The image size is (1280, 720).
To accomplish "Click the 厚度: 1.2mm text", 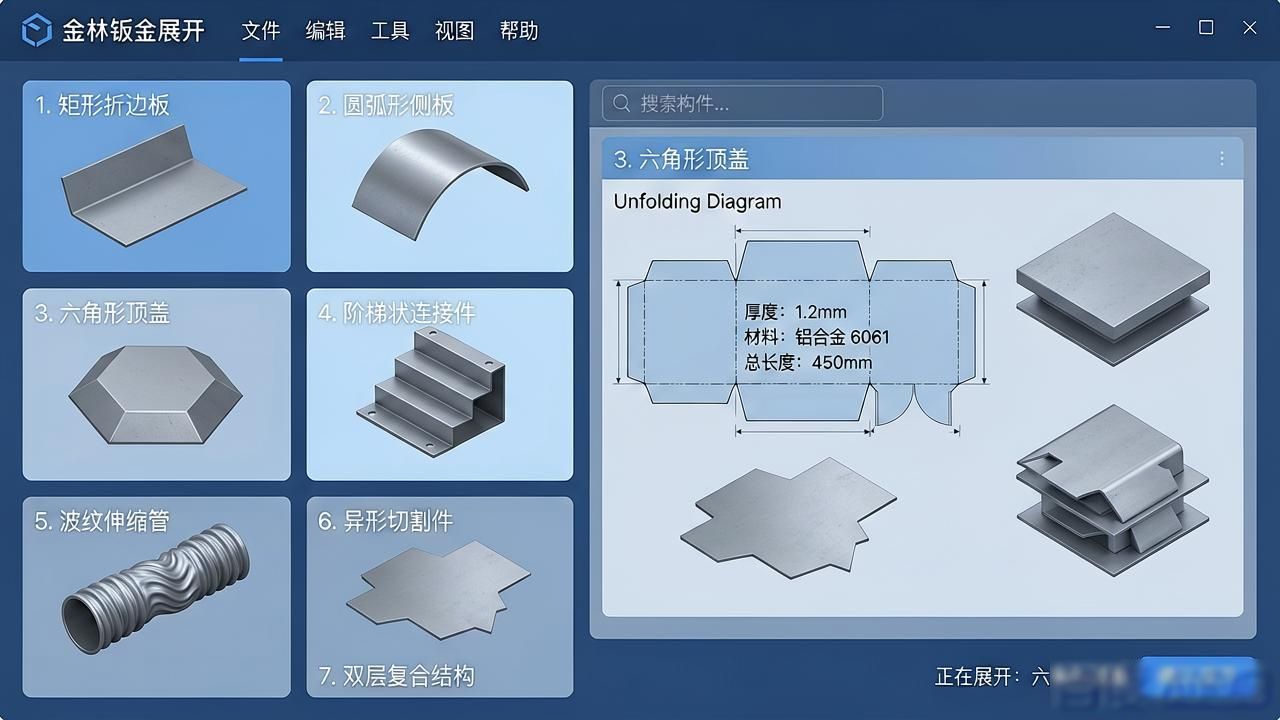I will click(795, 312).
